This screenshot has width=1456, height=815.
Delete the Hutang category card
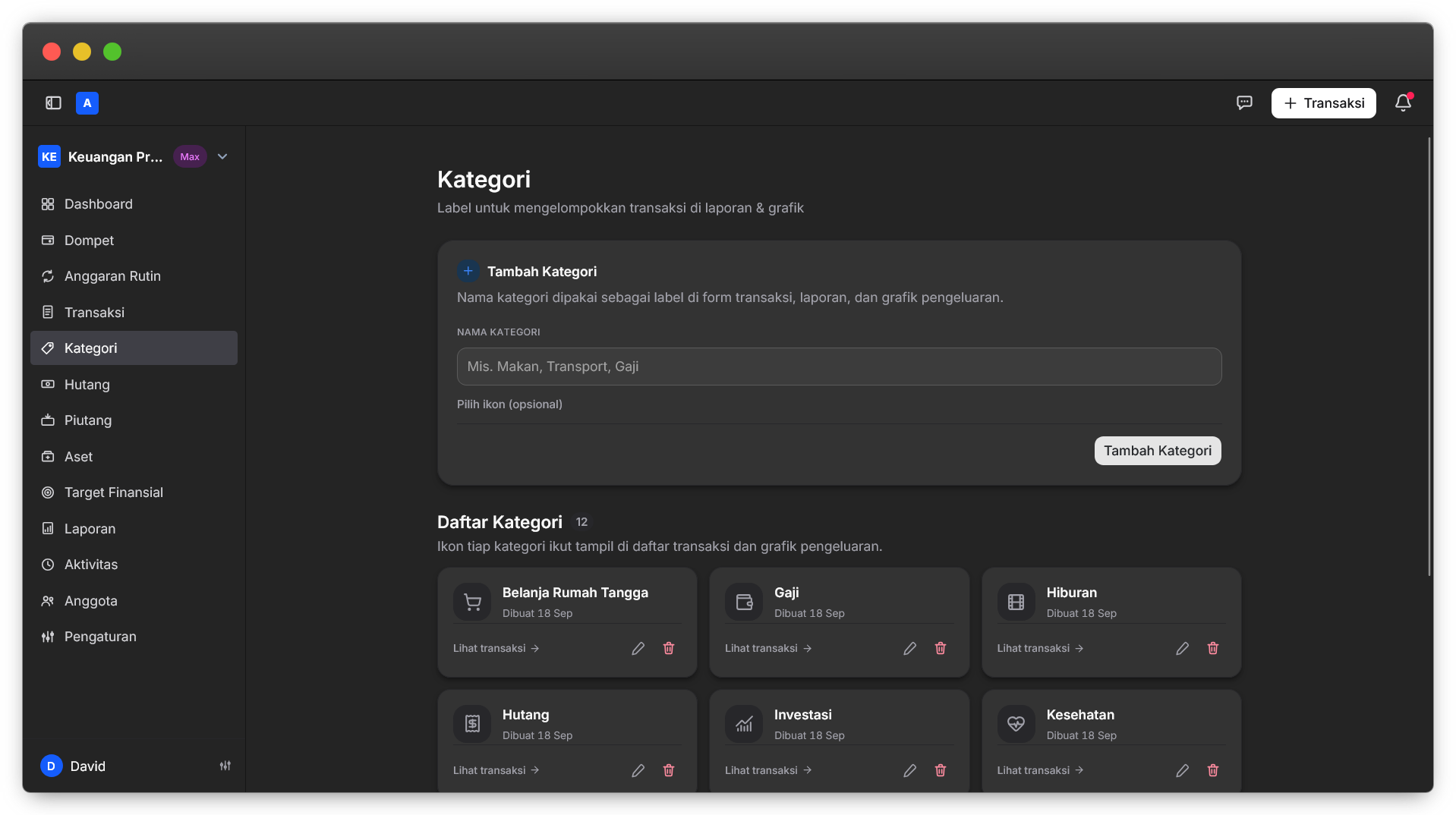[x=669, y=771]
